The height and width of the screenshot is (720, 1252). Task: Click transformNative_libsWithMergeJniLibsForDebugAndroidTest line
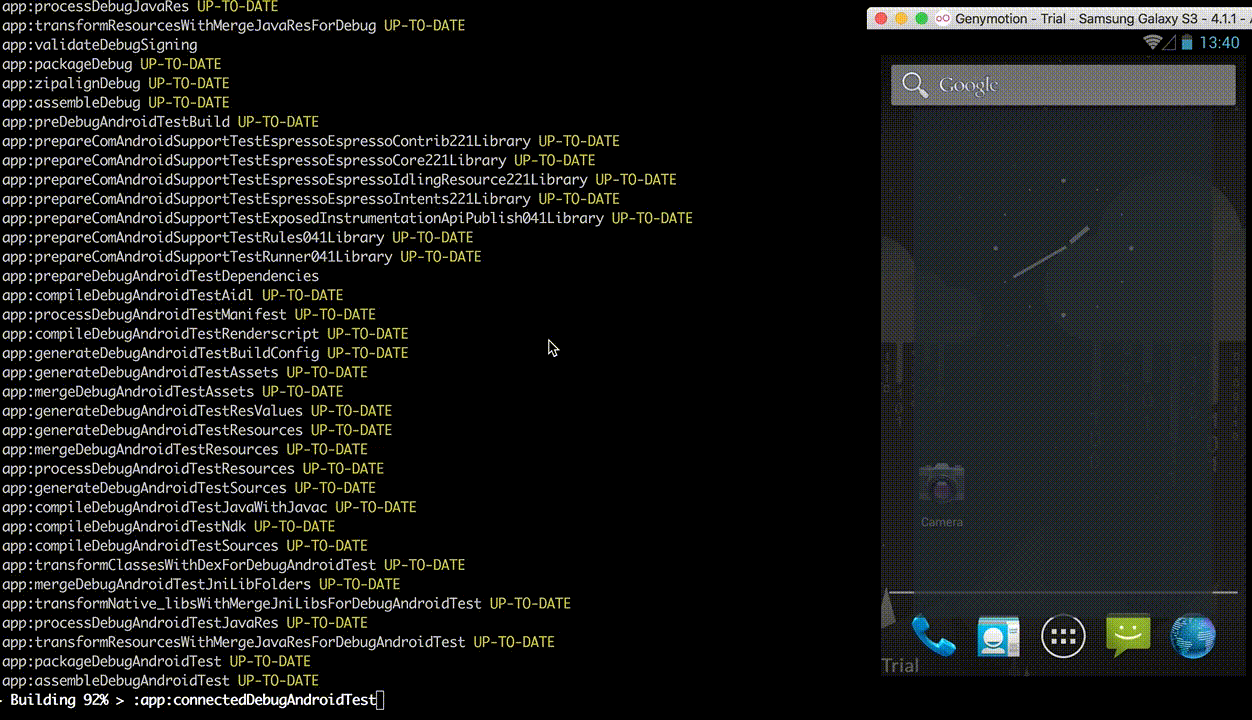pos(286,604)
